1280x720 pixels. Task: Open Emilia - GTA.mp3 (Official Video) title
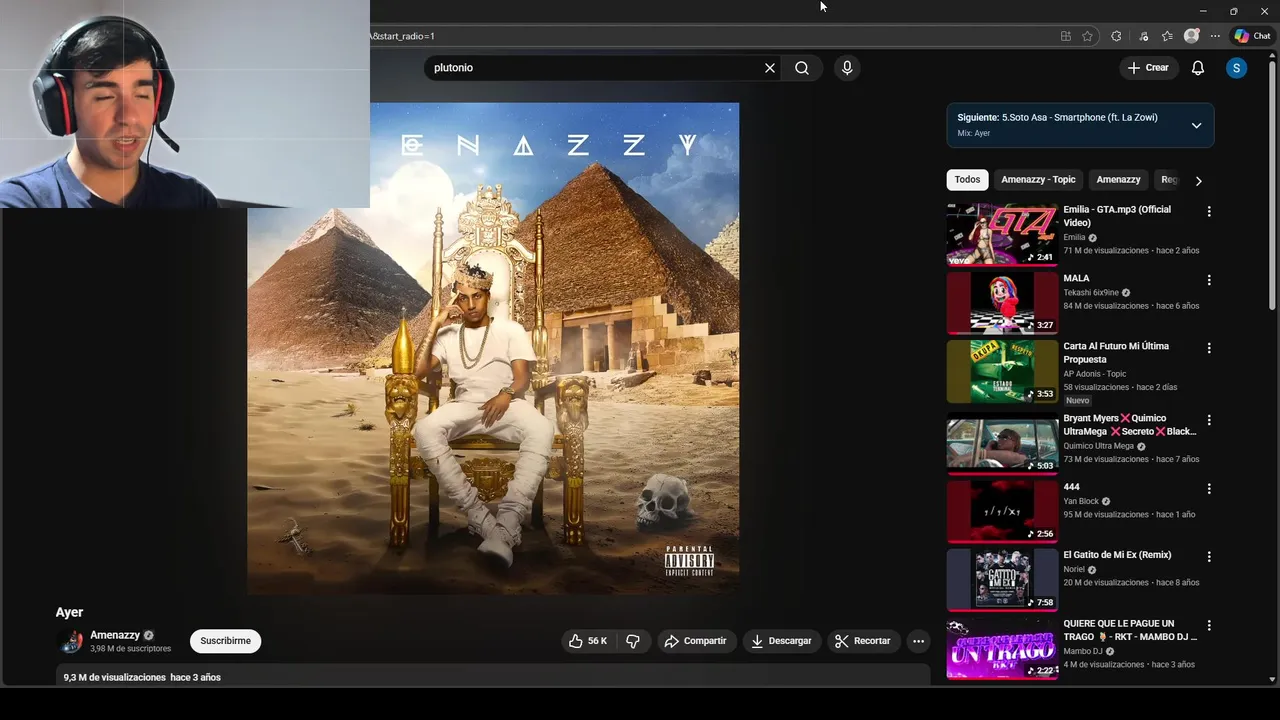click(1117, 216)
